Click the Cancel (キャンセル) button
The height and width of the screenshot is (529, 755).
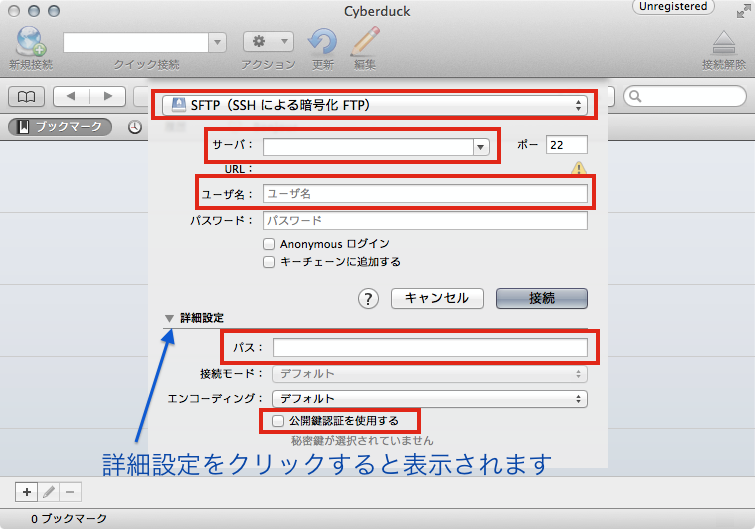pyautogui.click(x=437, y=298)
